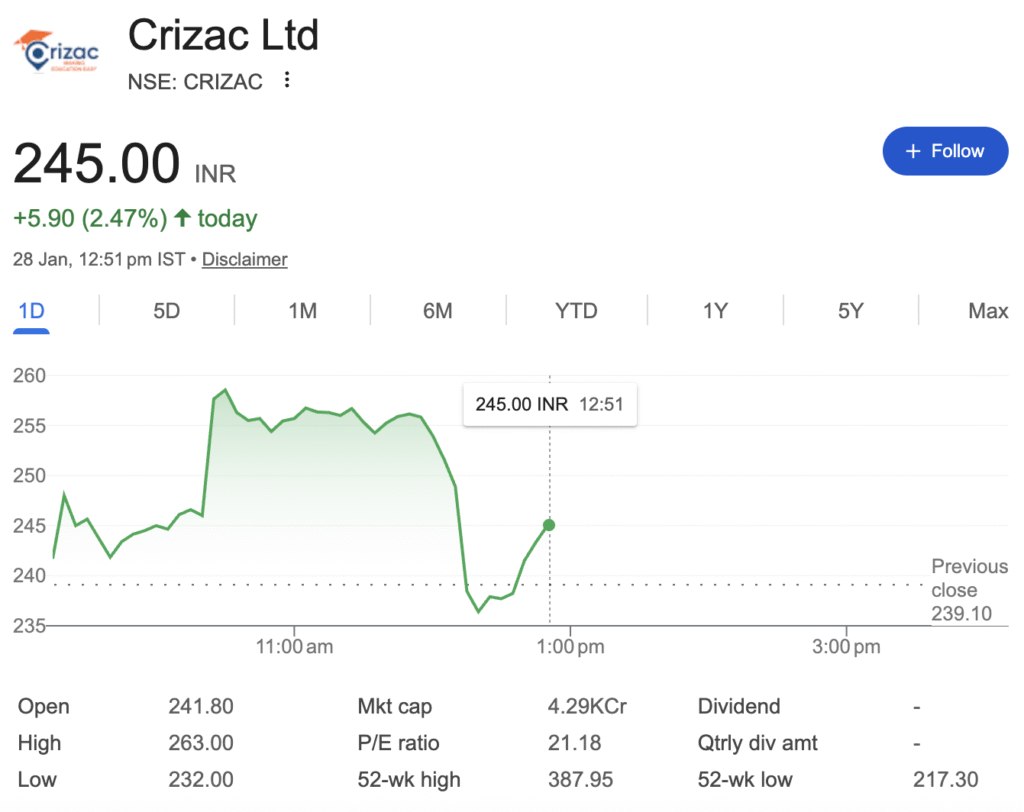Click the green price marker dot
The width and height of the screenshot is (1024, 812).
pyautogui.click(x=549, y=525)
